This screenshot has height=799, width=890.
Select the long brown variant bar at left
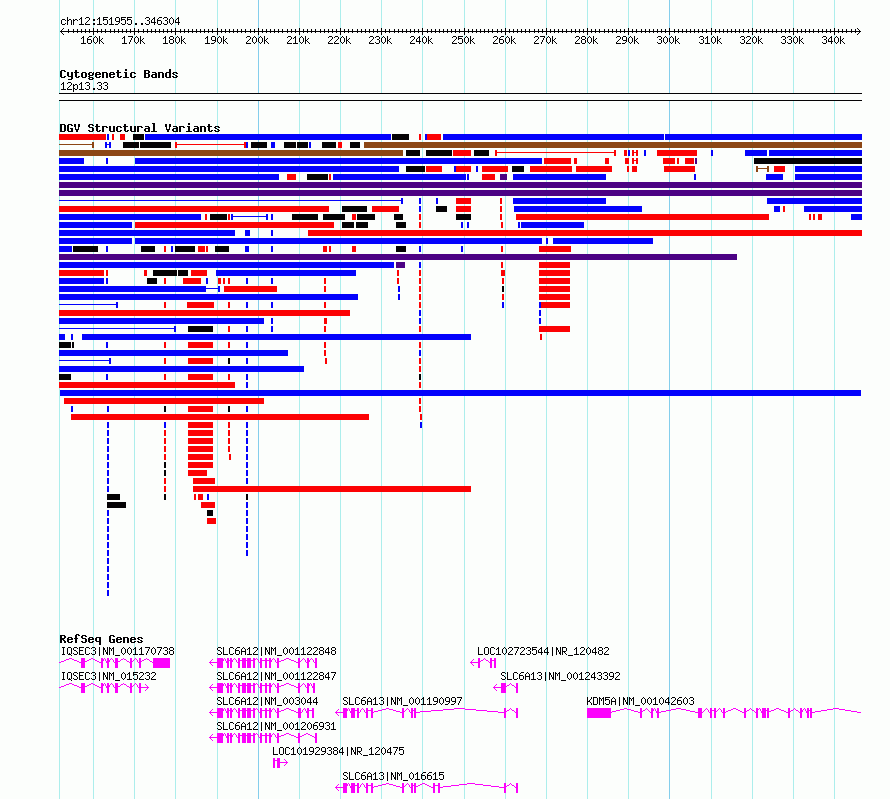[x=231, y=153]
